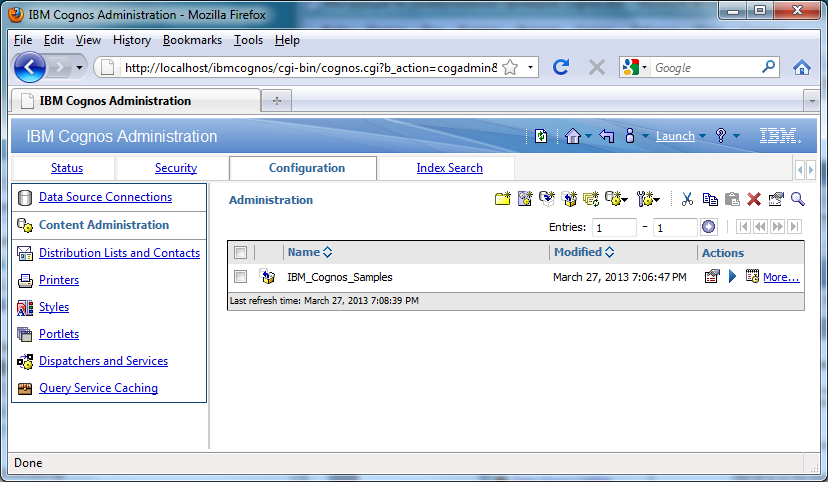Screen dimensions: 828x482
Task: Click the Firefox reload button
Action: [x=561, y=68]
